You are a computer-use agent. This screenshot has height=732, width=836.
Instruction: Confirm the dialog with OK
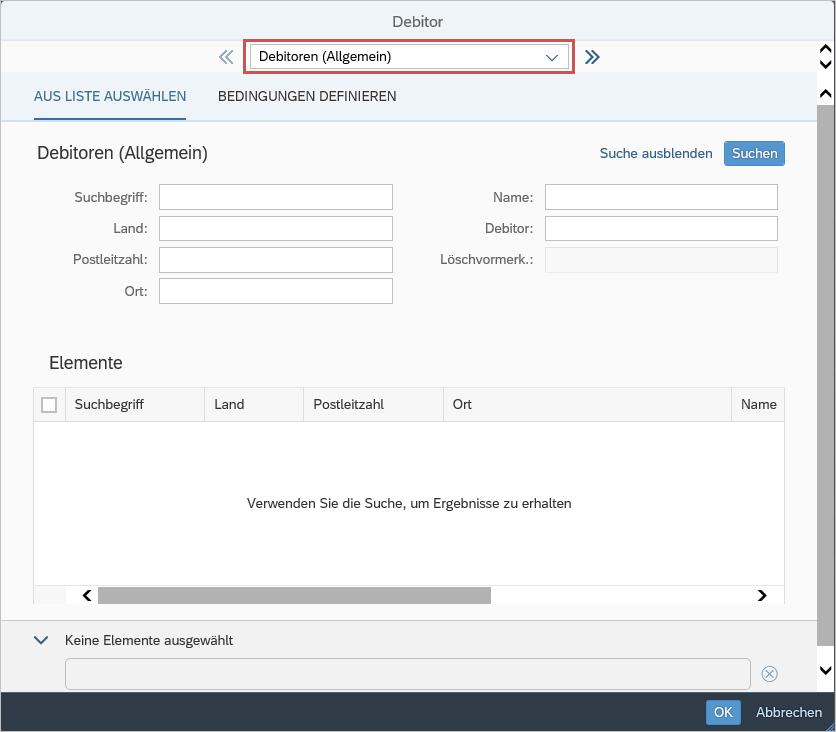tap(723, 712)
